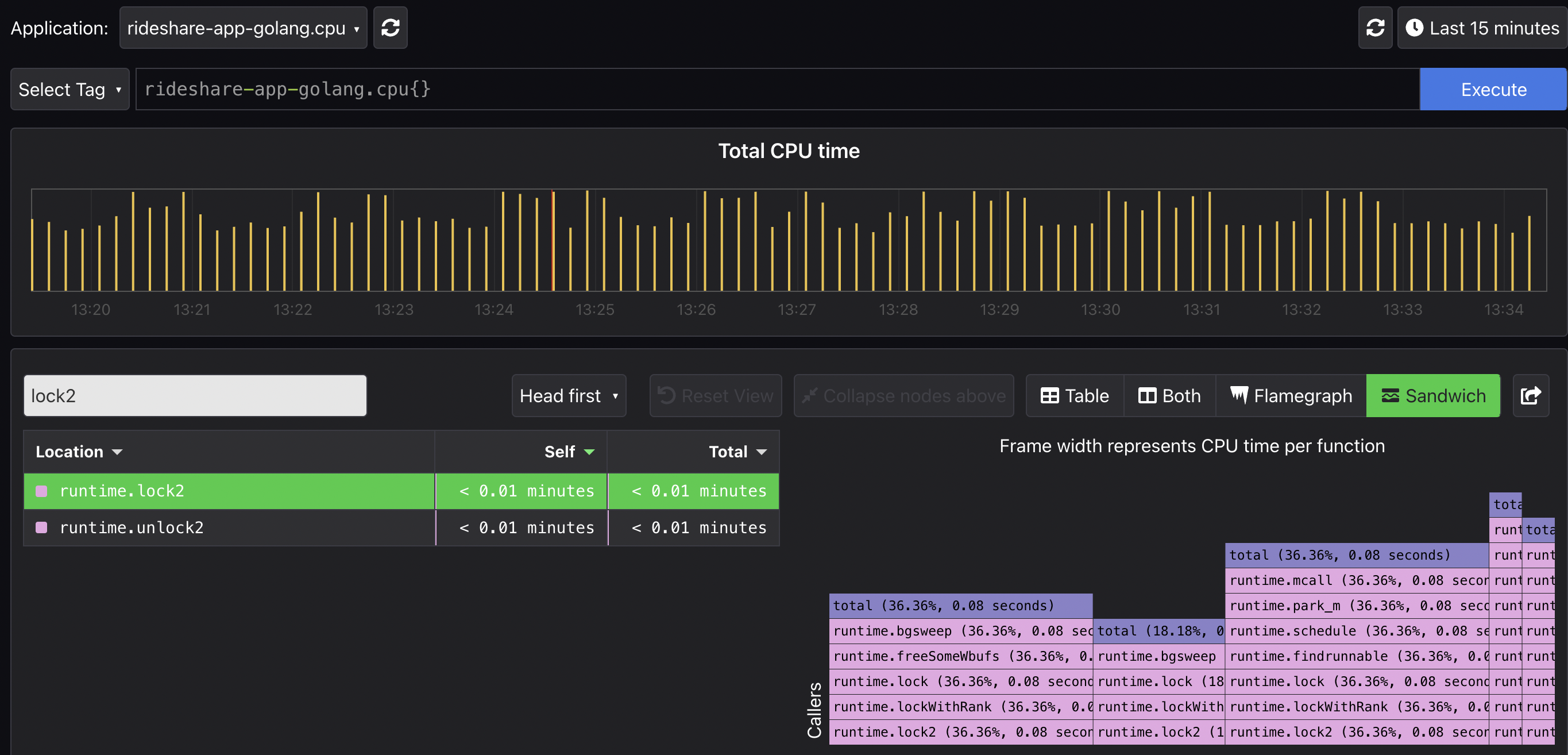1568x755 pixels.
Task: Open the Select Tag dropdown
Action: click(x=69, y=89)
